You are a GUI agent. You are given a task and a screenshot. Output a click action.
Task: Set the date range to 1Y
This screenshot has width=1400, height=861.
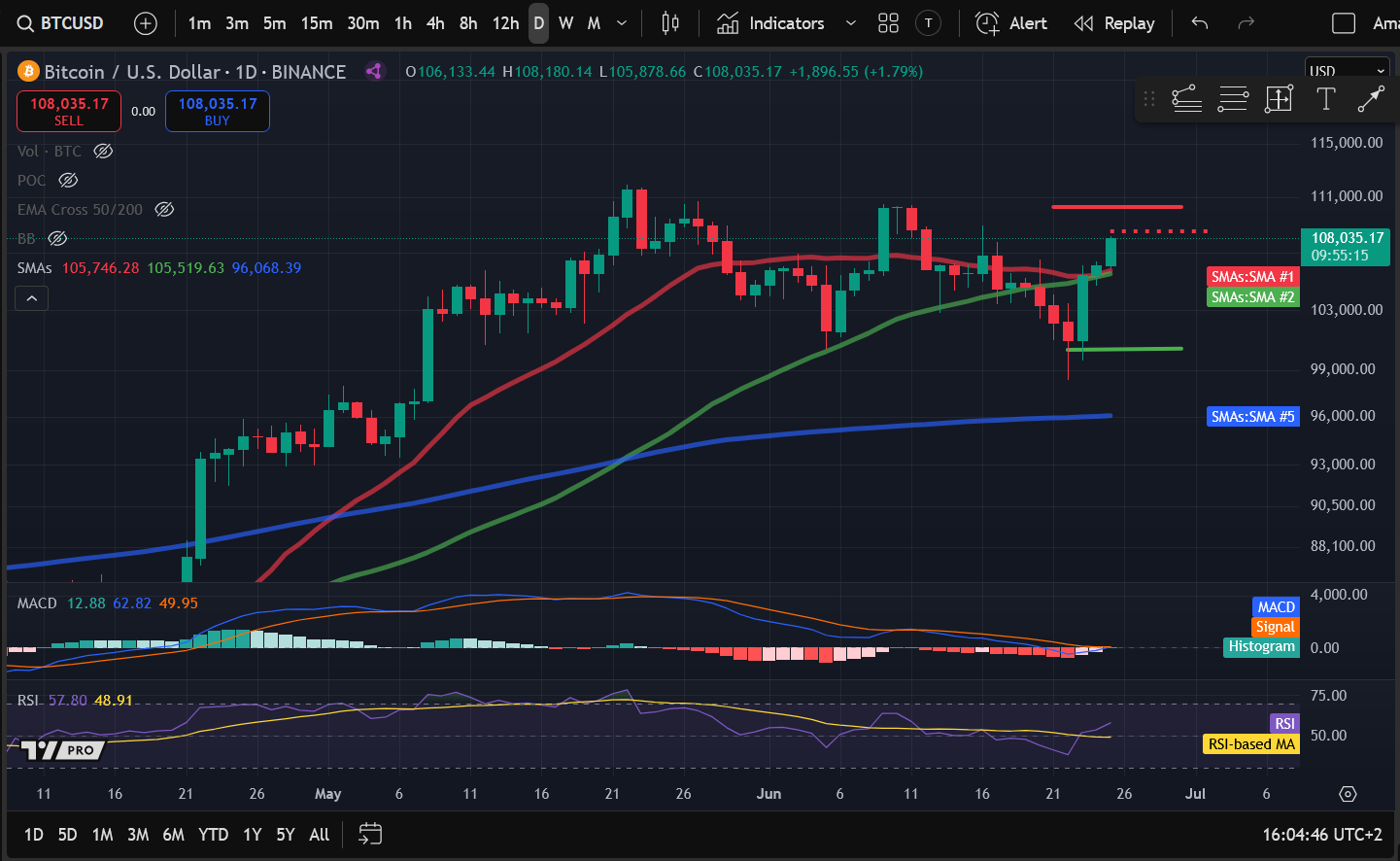252,835
